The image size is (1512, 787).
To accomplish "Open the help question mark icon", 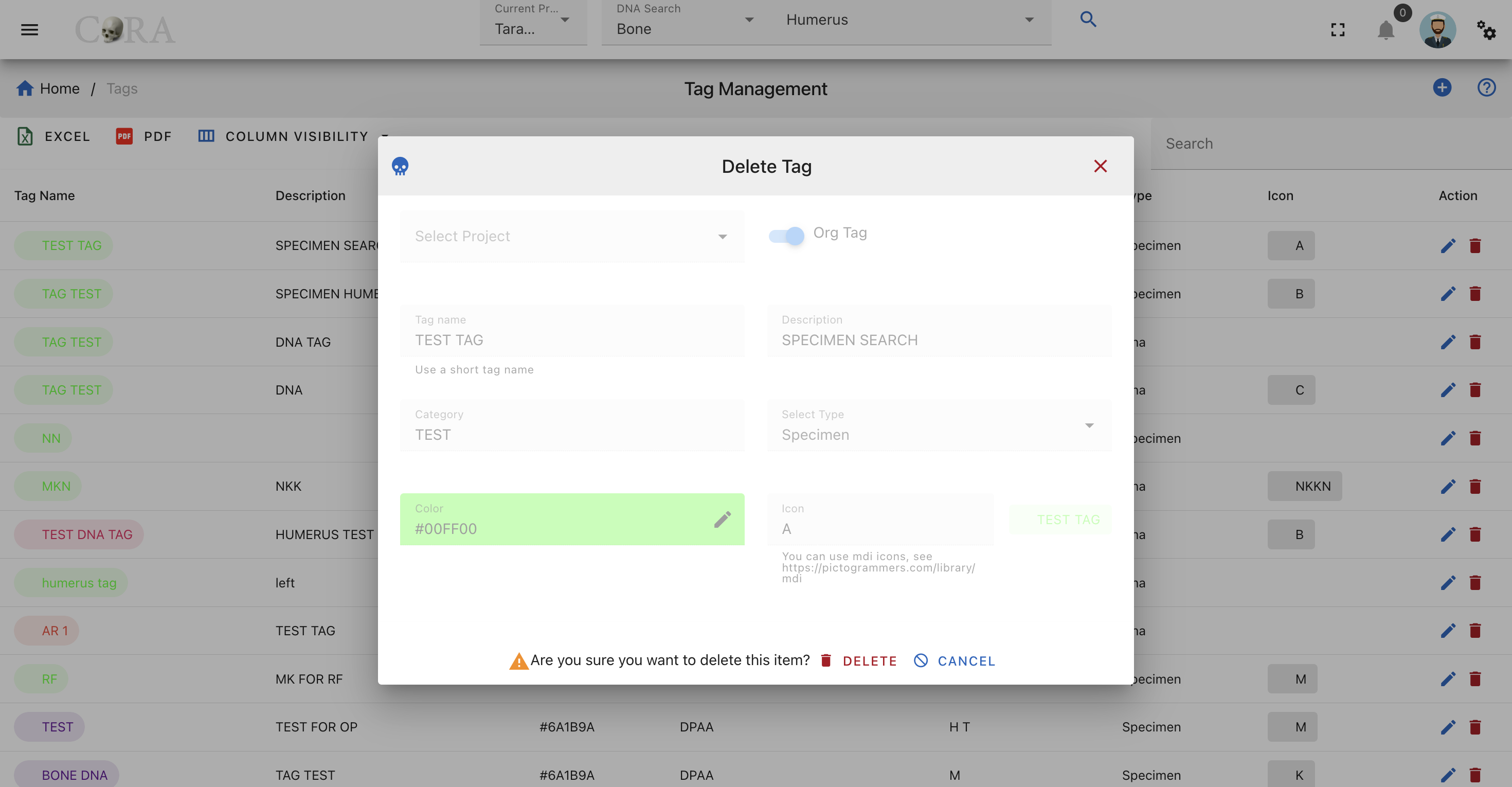I will pos(1486,88).
